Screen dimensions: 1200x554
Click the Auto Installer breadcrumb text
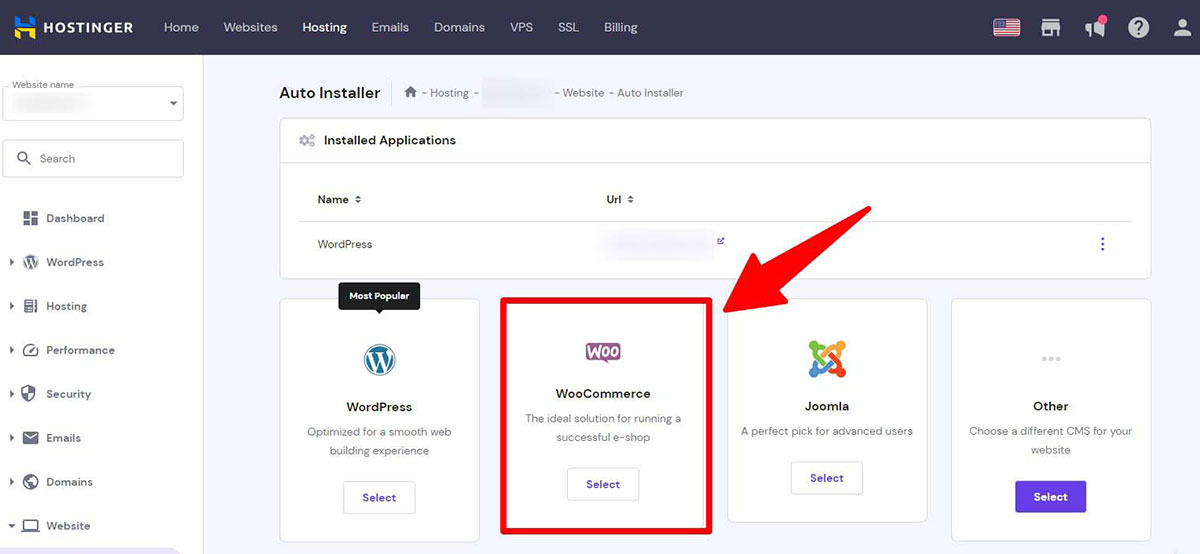point(650,92)
